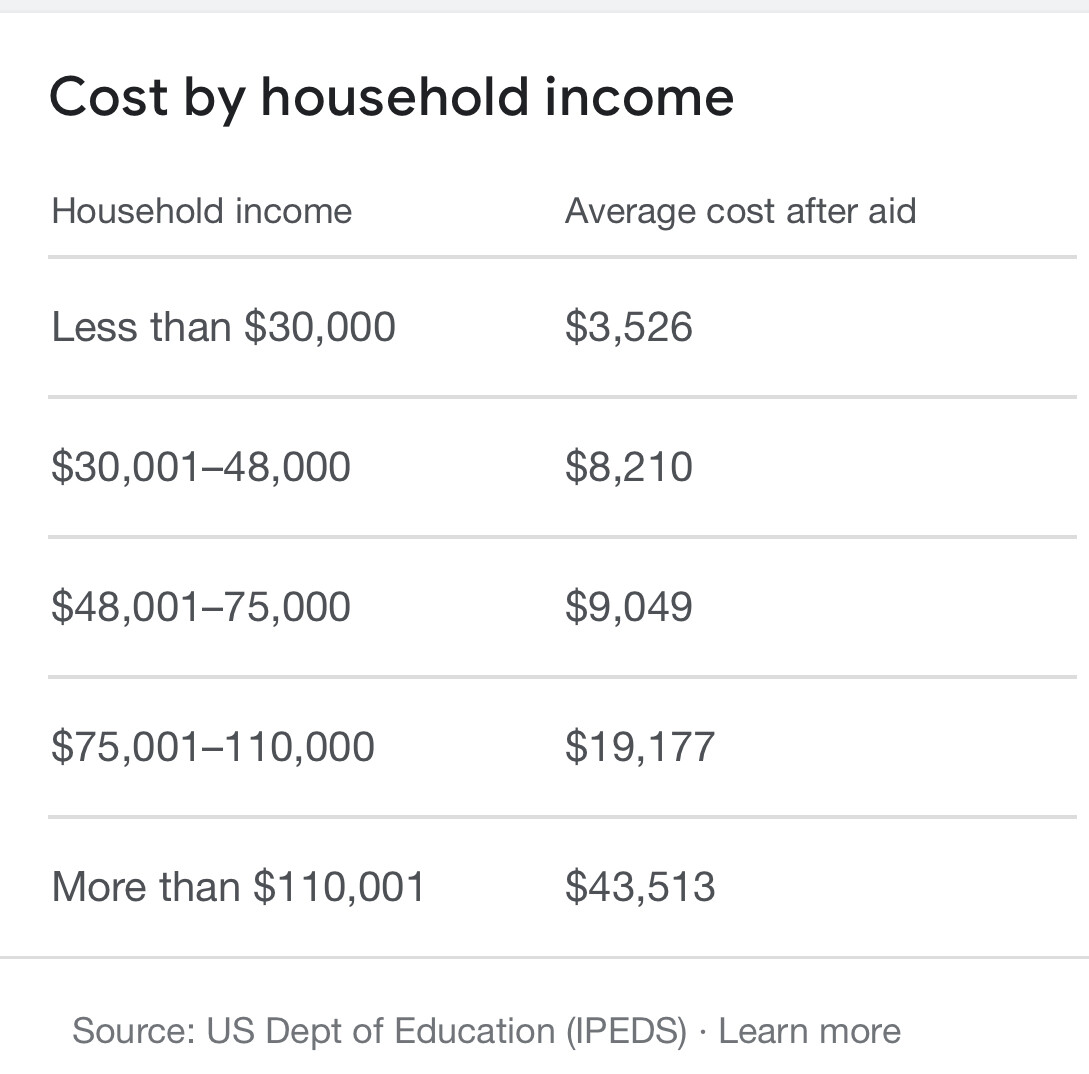Select the $30,001–48,000 income row
The width and height of the screenshot is (1089, 1074).
[563, 467]
